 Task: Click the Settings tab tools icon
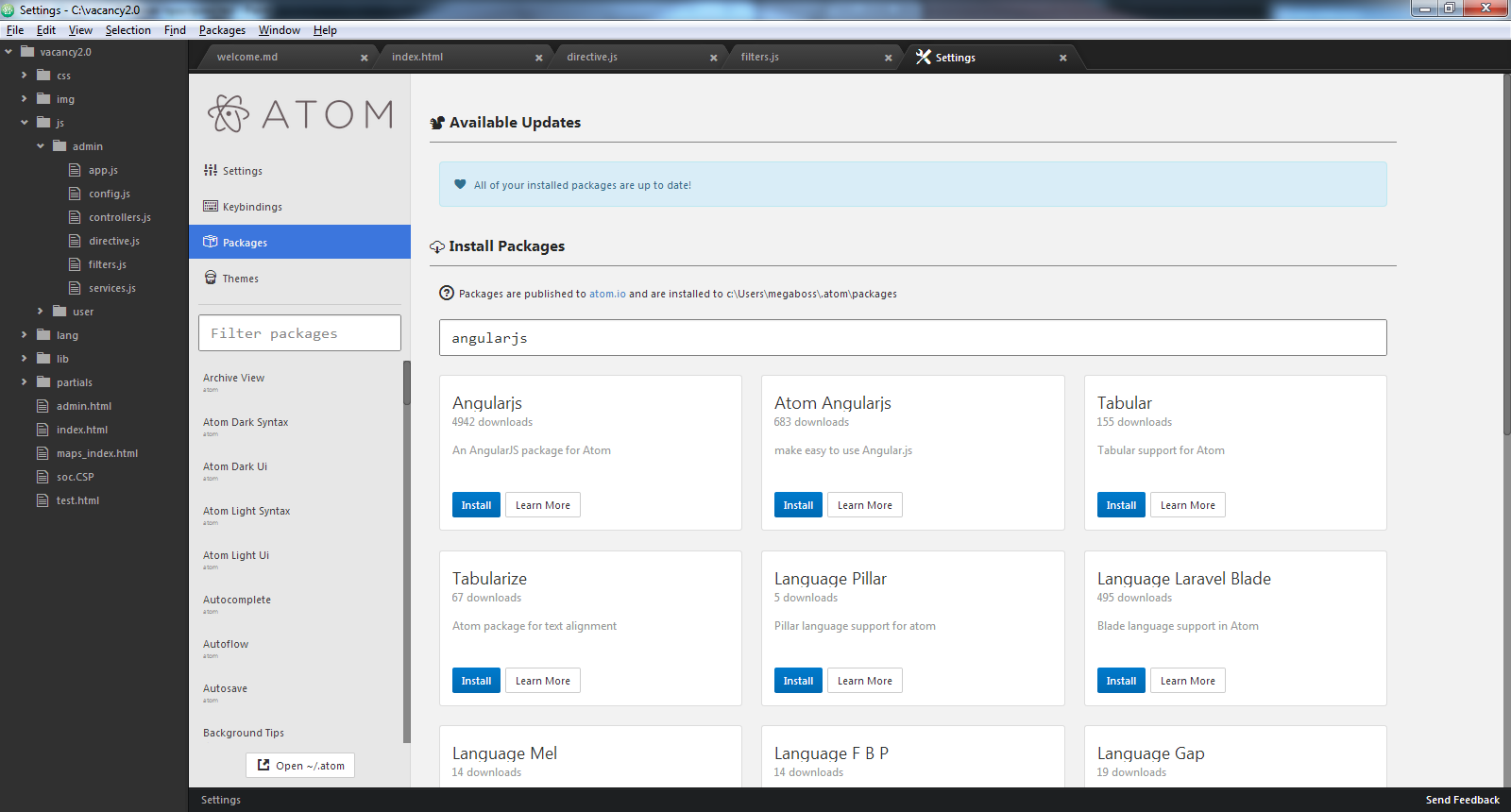pyautogui.click(x=924, y=57)
